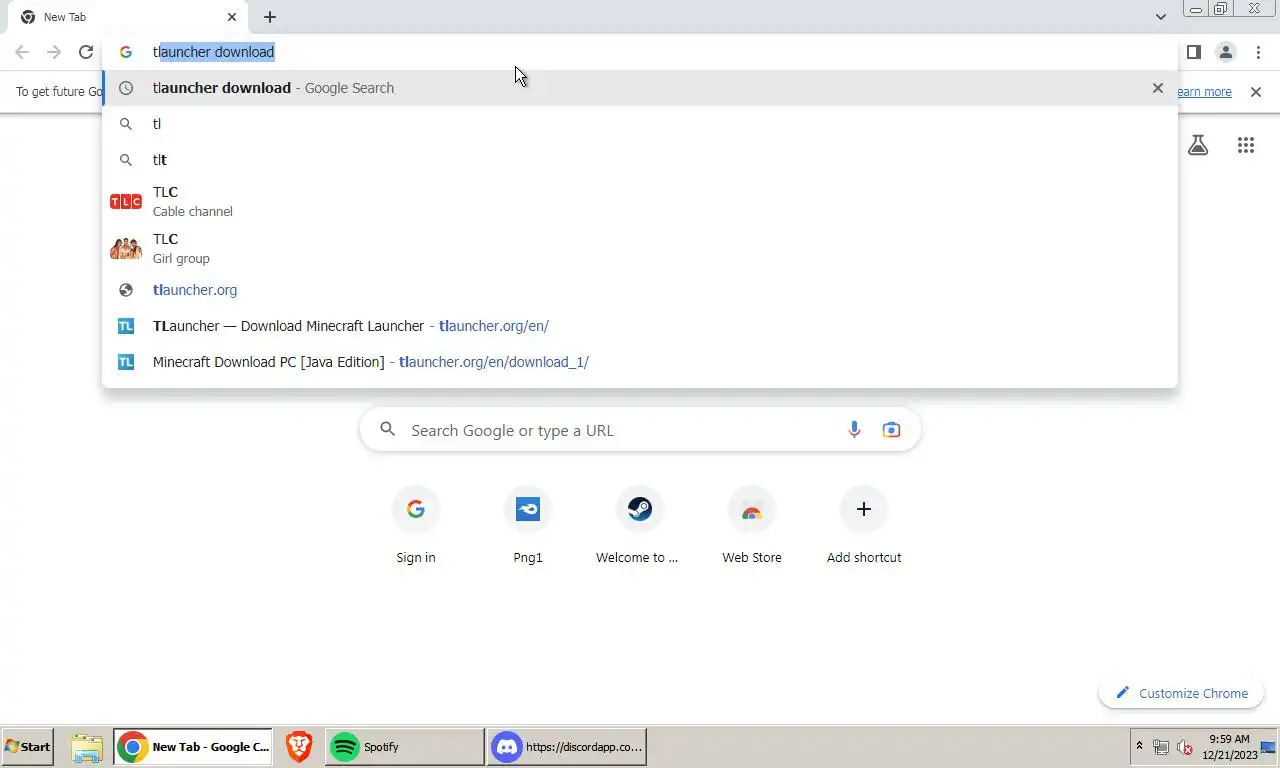Open Minecraft Download PC Java Edition suggestion

[x=639, y=362]
